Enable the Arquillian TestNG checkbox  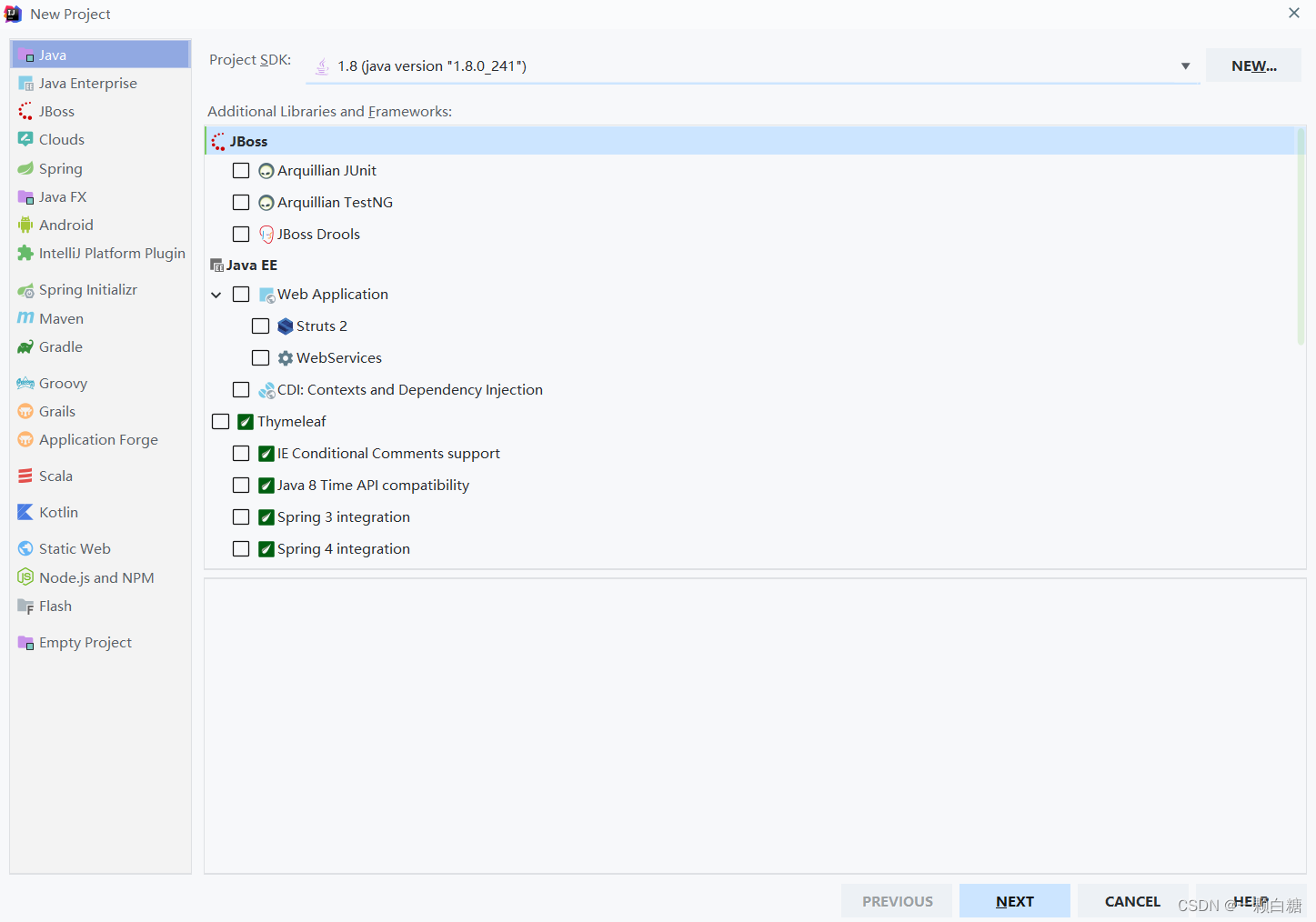pyautogui.click(x=241, y=203)
